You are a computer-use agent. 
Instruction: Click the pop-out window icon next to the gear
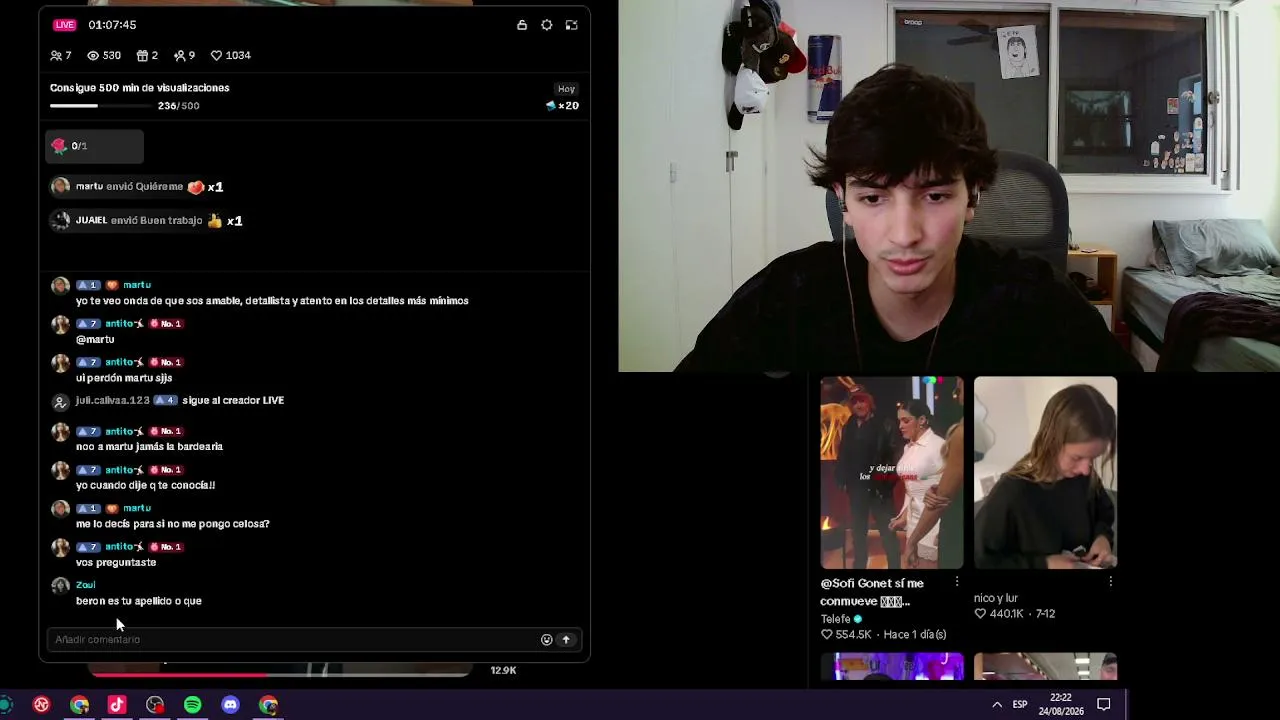(x=572, y=25)
